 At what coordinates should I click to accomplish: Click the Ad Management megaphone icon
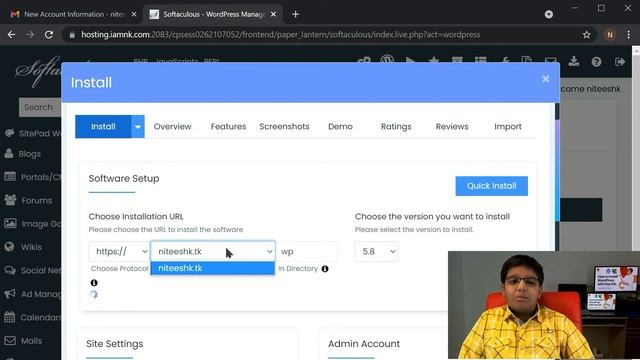[x=10, y=293]
